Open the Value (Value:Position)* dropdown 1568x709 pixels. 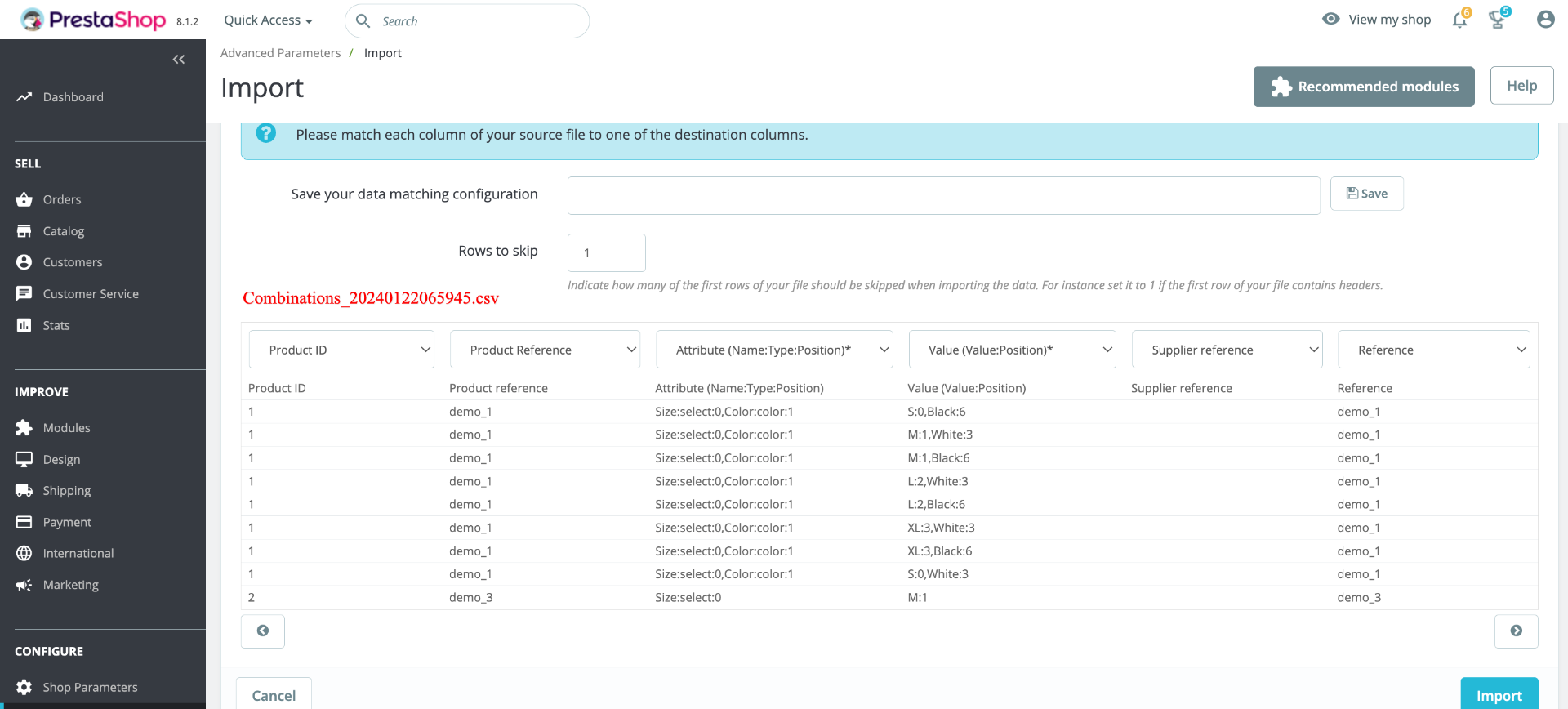point(1013,350)
